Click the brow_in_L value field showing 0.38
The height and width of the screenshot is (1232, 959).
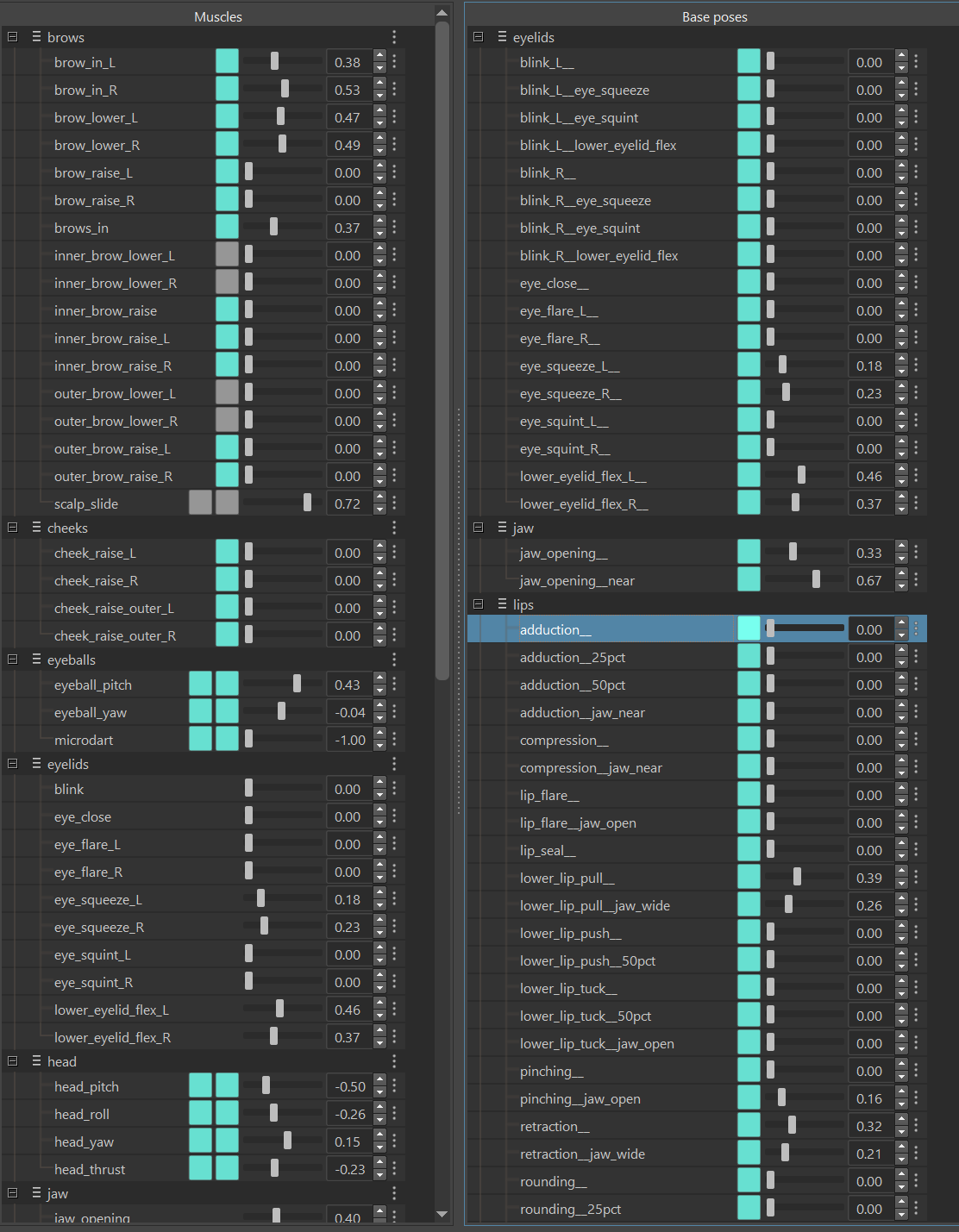point(348,62)
